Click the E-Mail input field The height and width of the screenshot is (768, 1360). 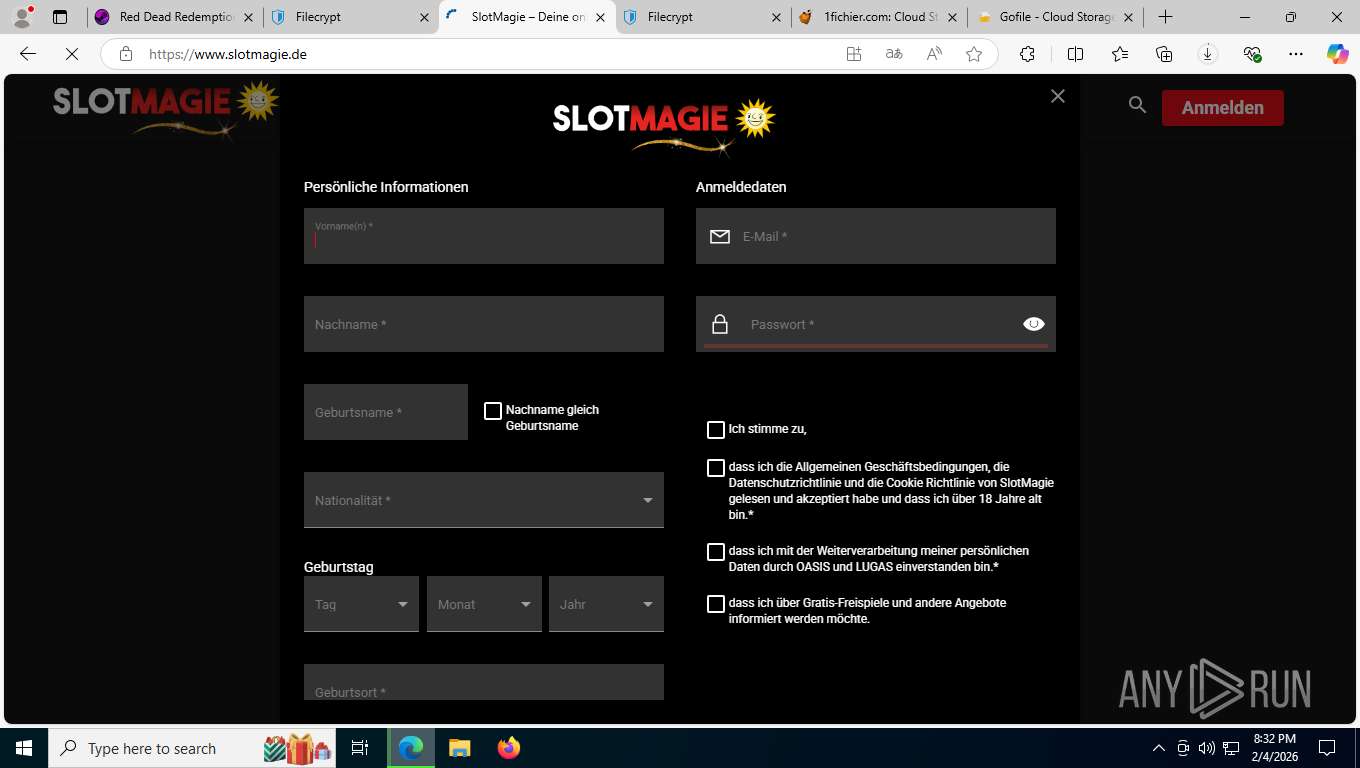(x=876, y=236)
